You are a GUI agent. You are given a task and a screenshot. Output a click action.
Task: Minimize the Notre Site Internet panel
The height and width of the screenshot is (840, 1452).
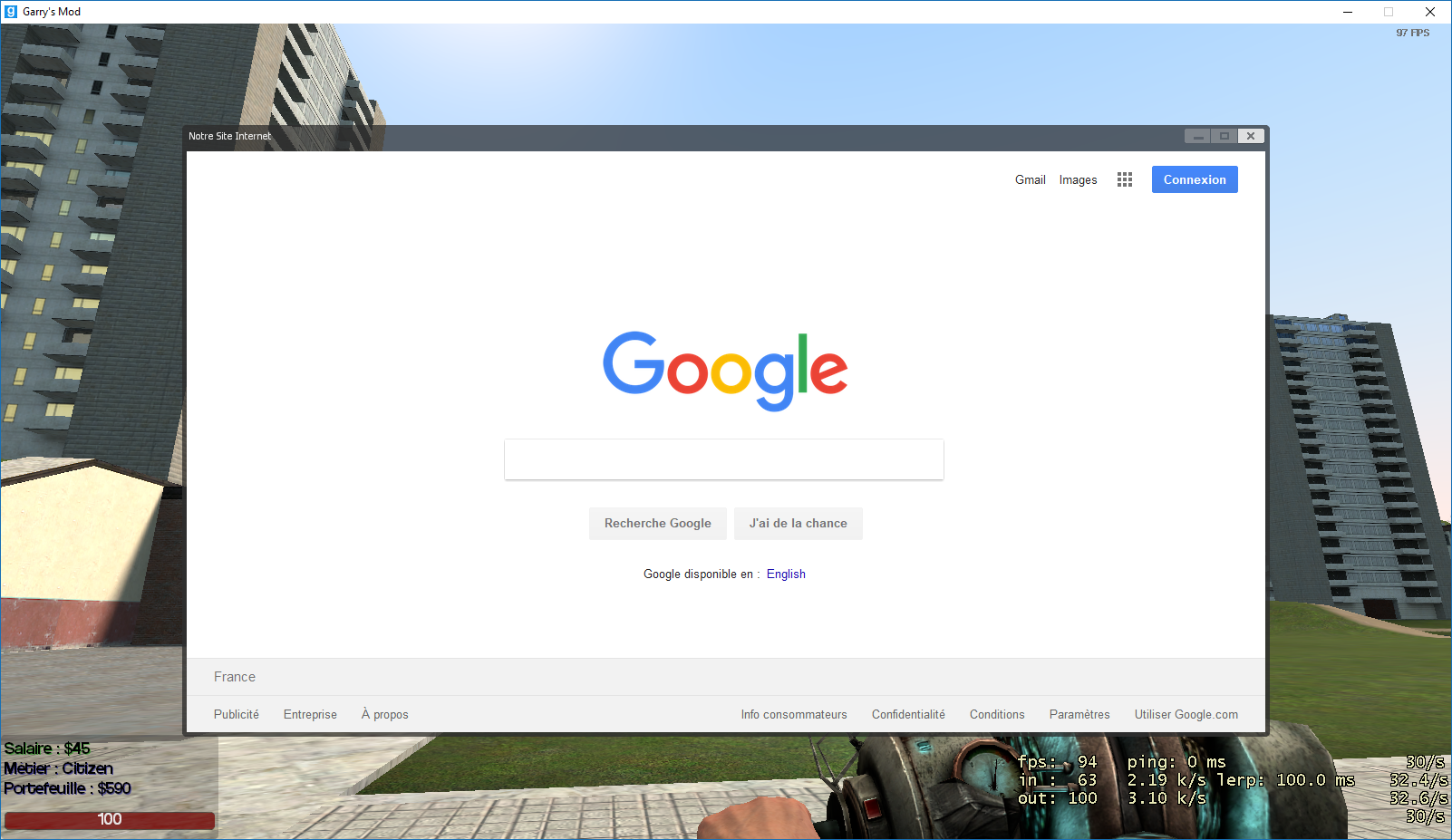[x=1198, y=136]
